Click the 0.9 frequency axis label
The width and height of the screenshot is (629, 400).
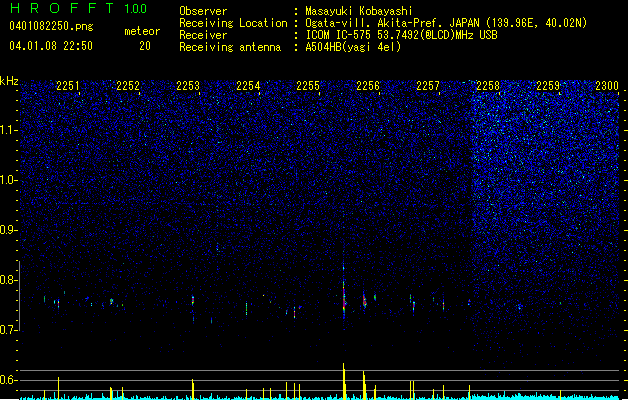(9, 230)
